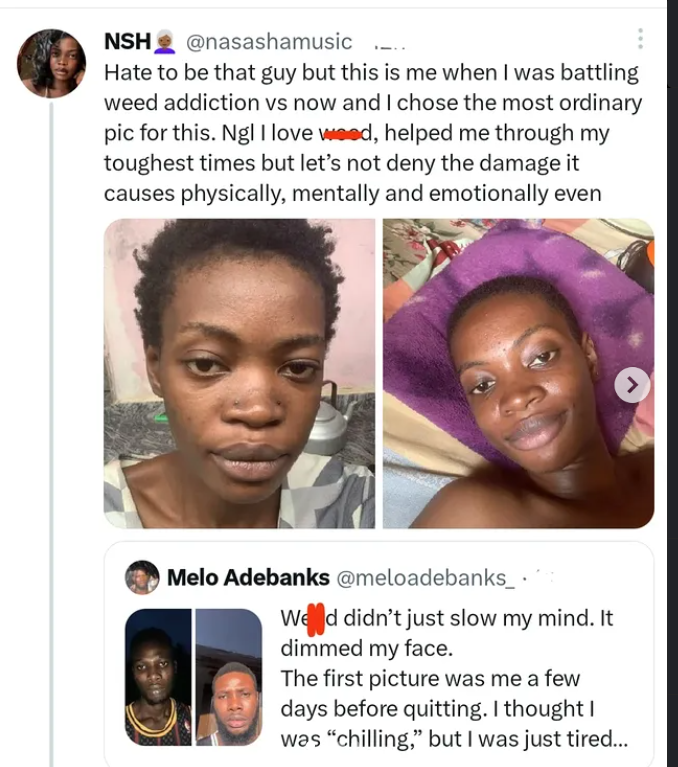
Task: Click the 'The first picture was me' line
Action: coord(430,678)
